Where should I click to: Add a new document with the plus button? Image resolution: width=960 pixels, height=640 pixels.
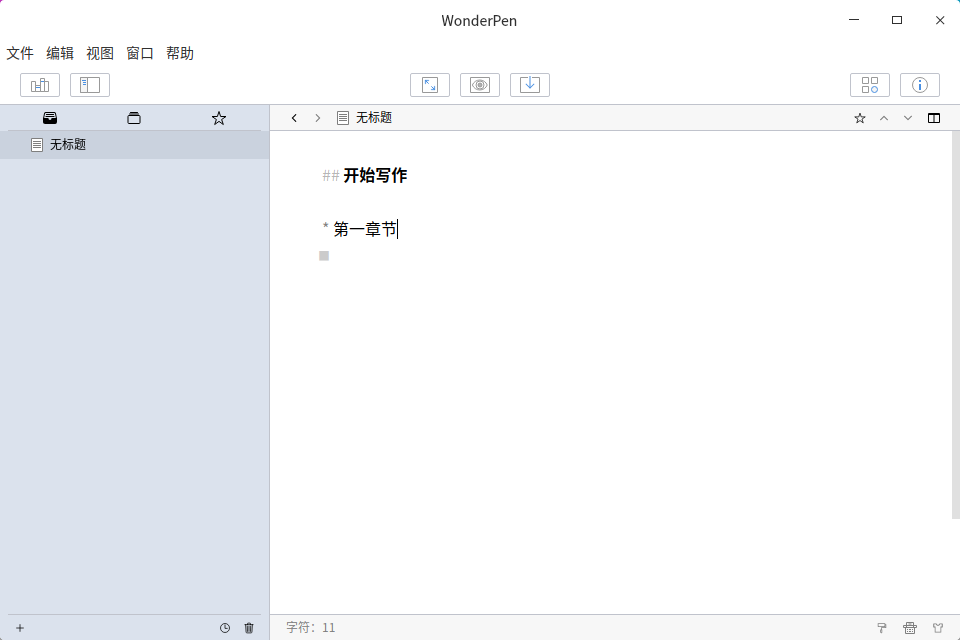pyautogui.click(x=20, y=628)
